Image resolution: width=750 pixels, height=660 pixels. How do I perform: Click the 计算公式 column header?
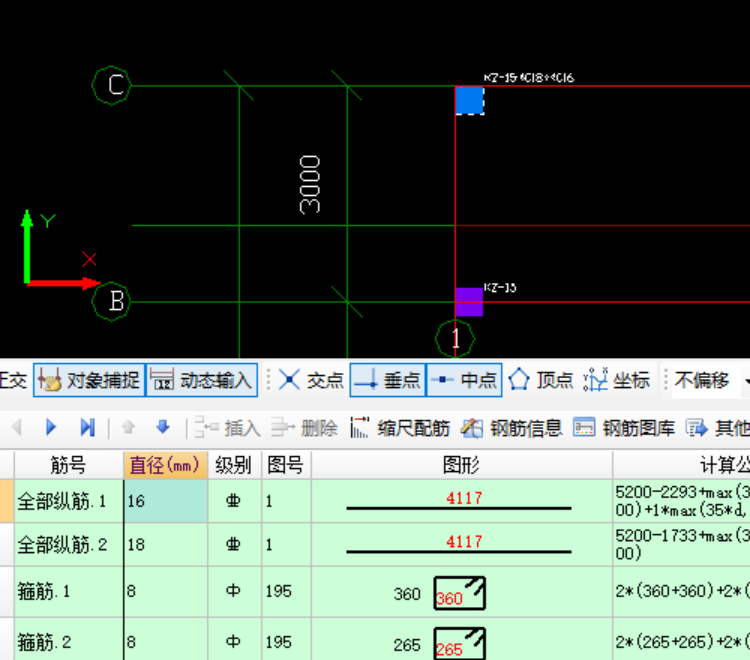[682, 464]
